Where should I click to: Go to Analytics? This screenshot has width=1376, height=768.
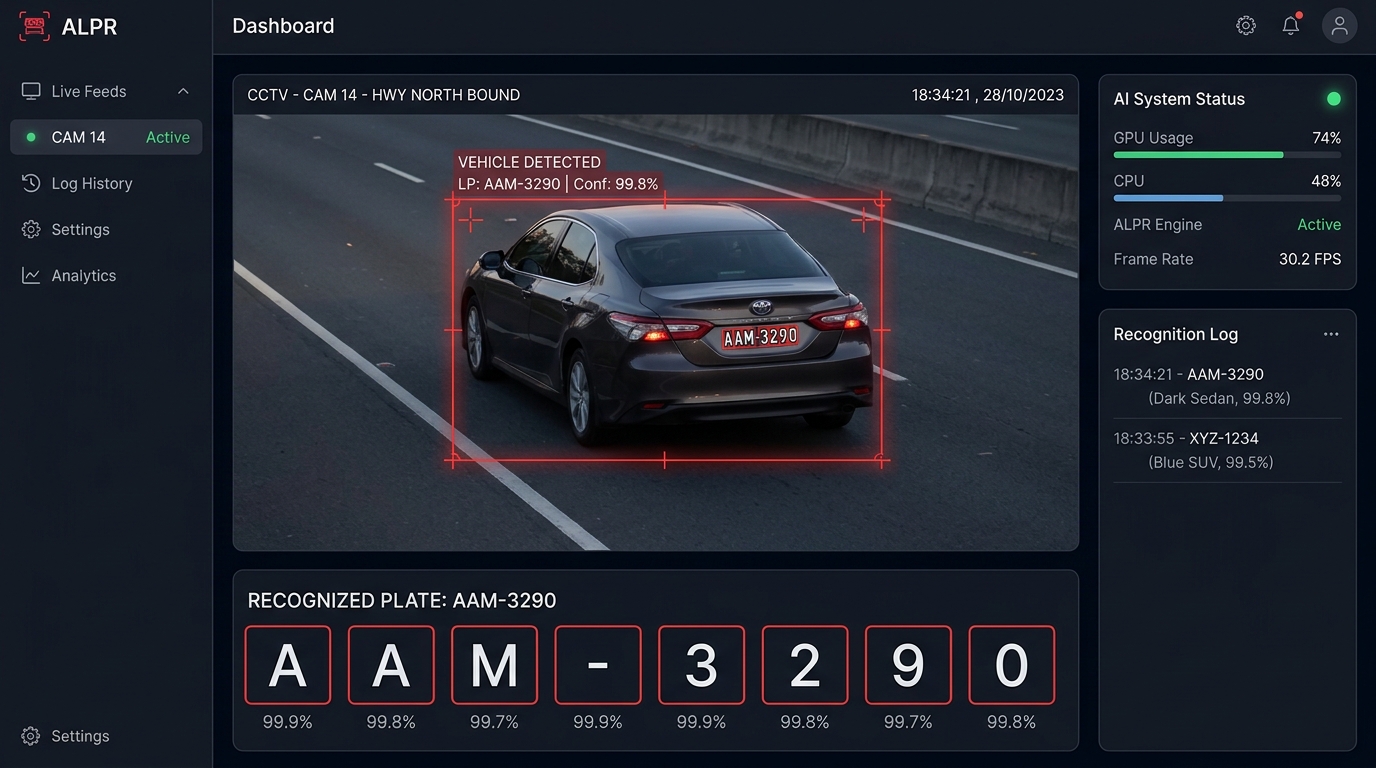point(84,275)
